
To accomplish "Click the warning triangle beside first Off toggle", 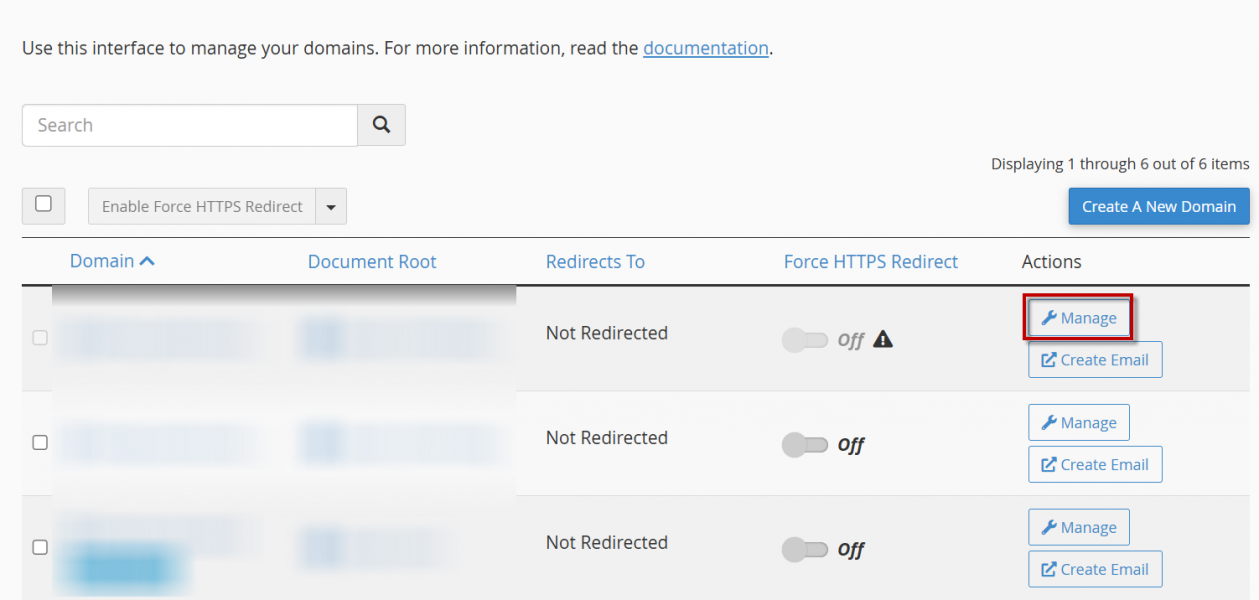I will click(882, 340).
